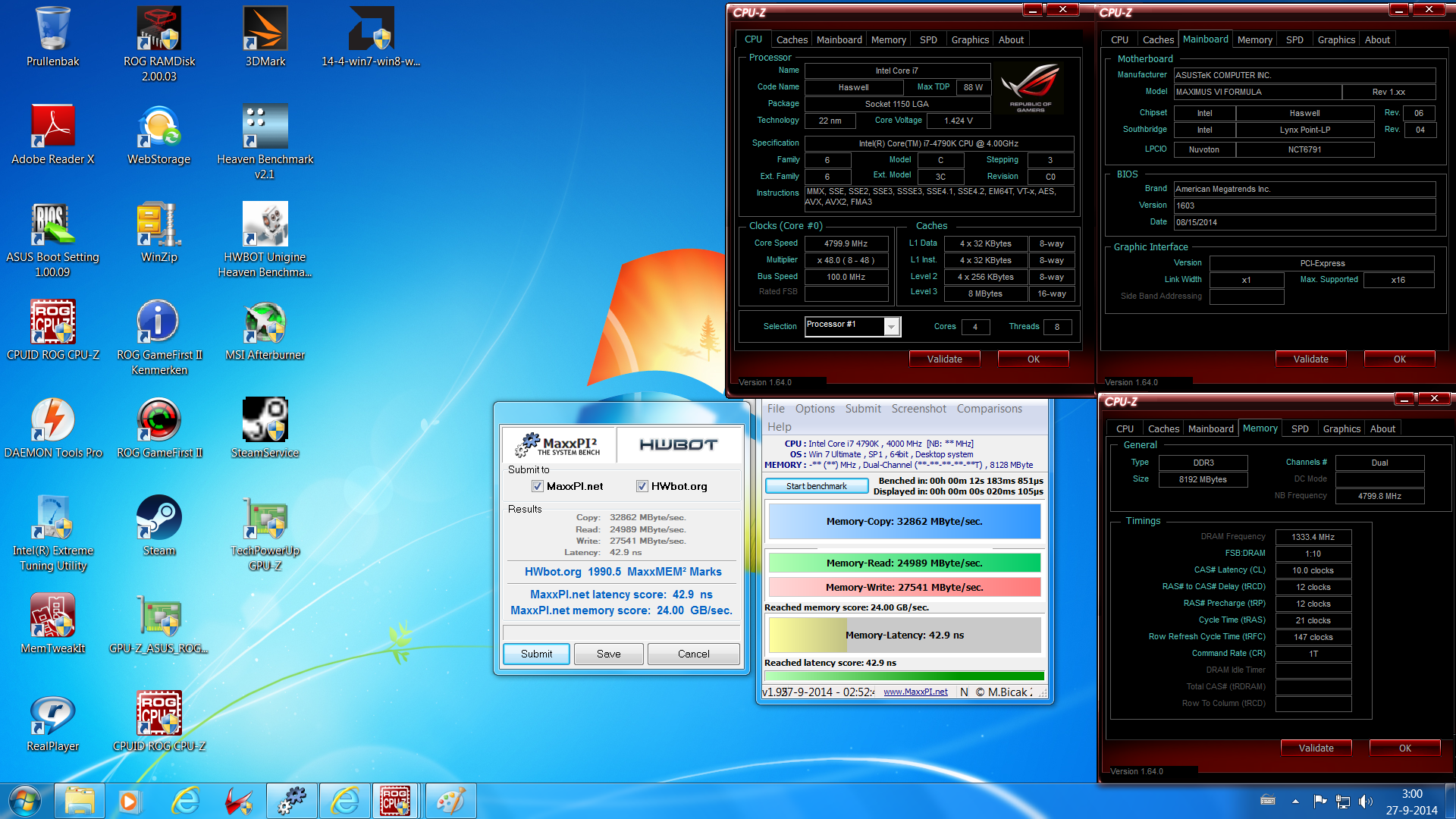Click the taskbar clock and date
The width and height of the screenshot is (1456, 819).
point(1411,802)
